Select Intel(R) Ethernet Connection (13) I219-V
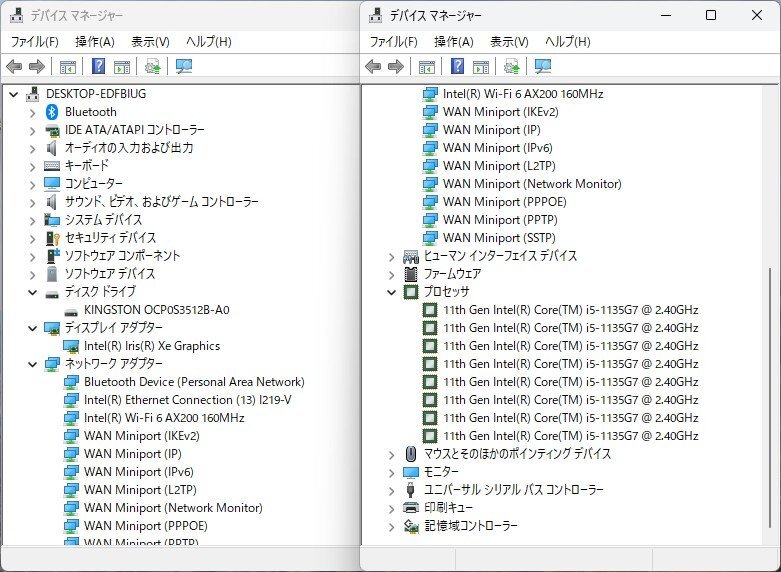The height and width of the screenshot is (572, 781). [x=187, y=400]
